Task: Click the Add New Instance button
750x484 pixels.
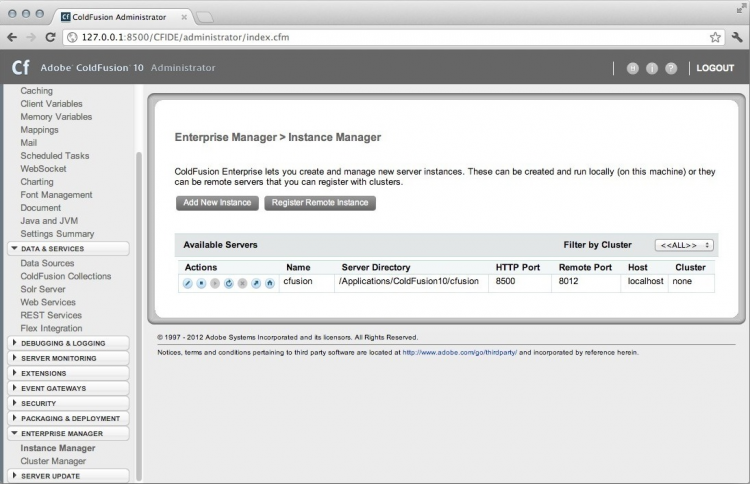Action: 217,203
